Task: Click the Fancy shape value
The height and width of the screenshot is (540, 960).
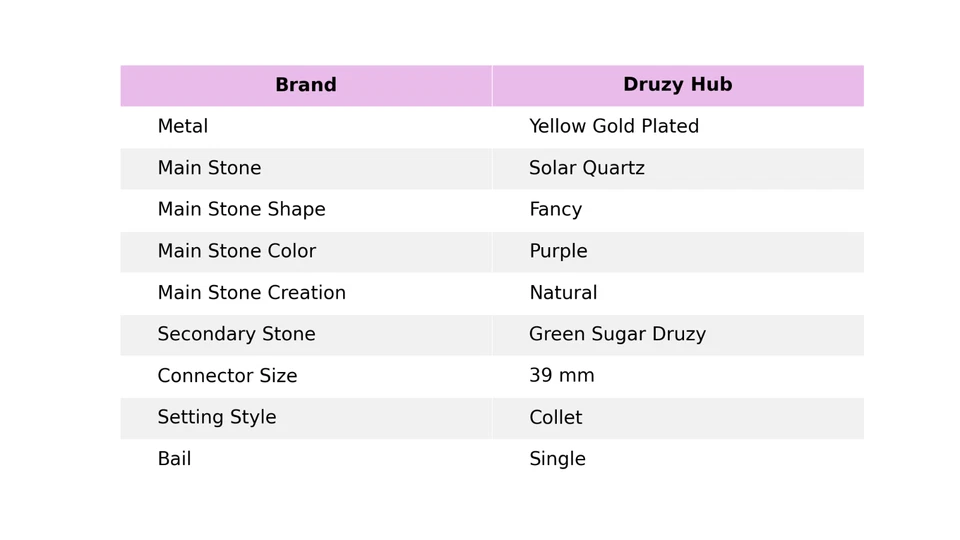Action: point(555,210)
